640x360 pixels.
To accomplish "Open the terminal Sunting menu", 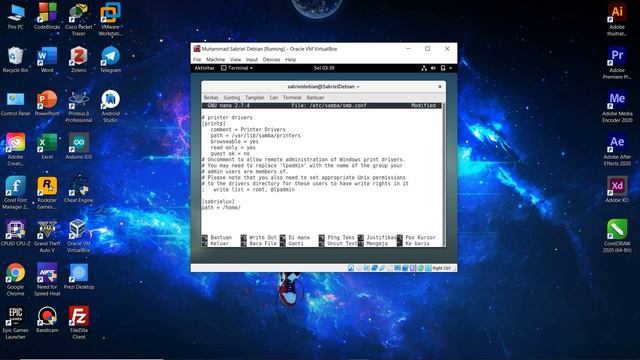I will point(231,98).
